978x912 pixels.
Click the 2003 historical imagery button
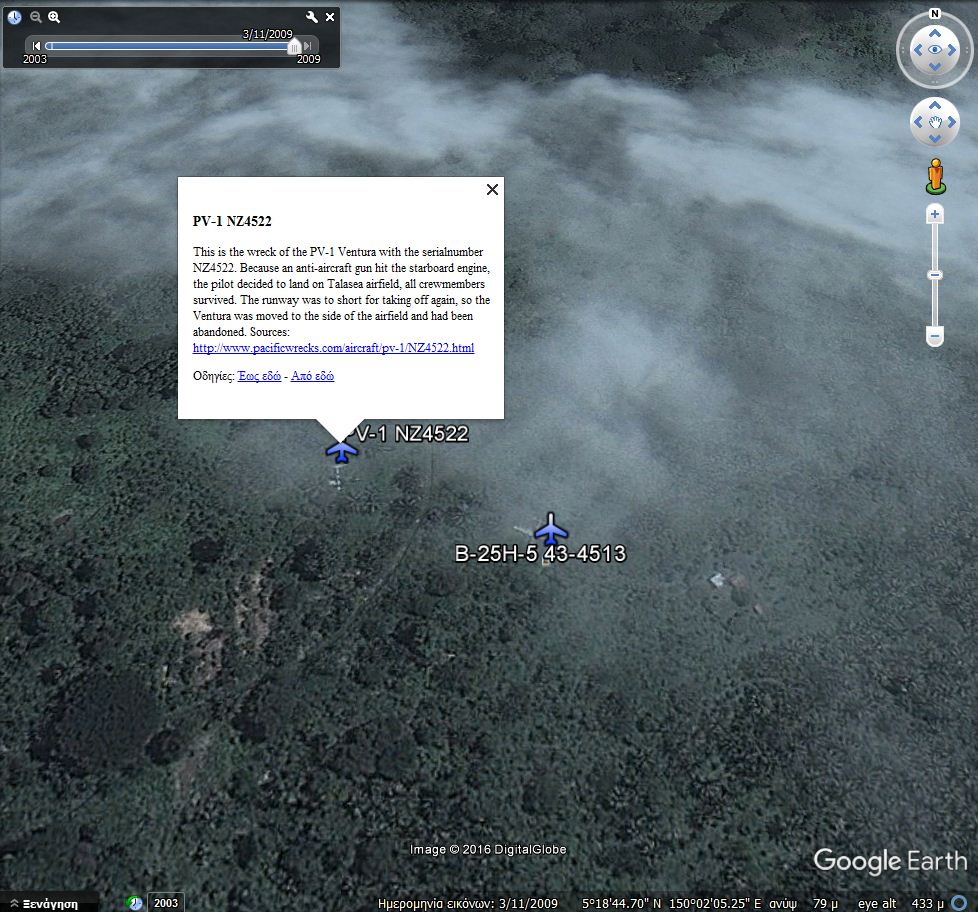pos(166,903)
